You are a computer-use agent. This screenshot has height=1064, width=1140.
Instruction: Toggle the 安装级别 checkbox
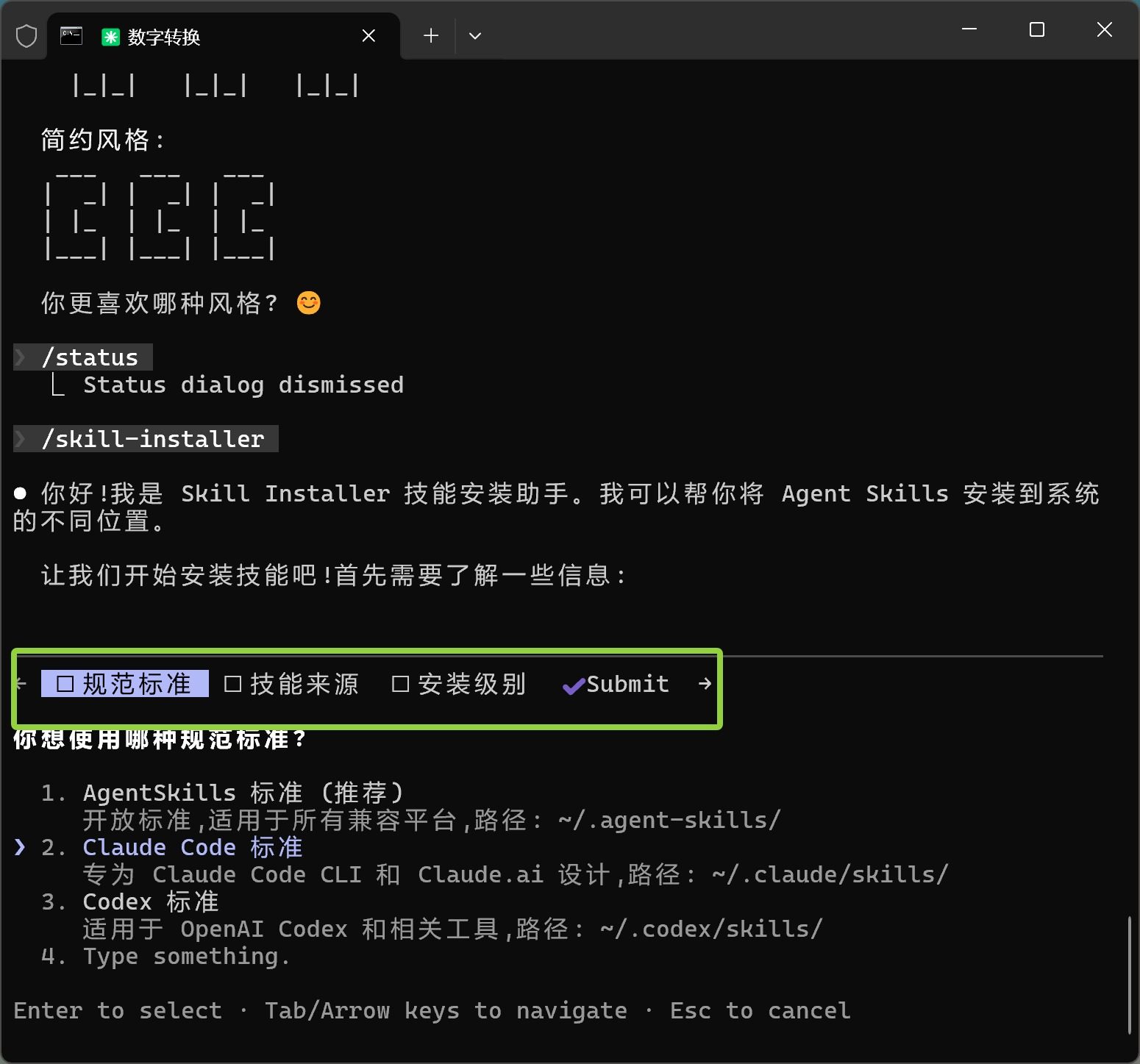click(401, 684)
